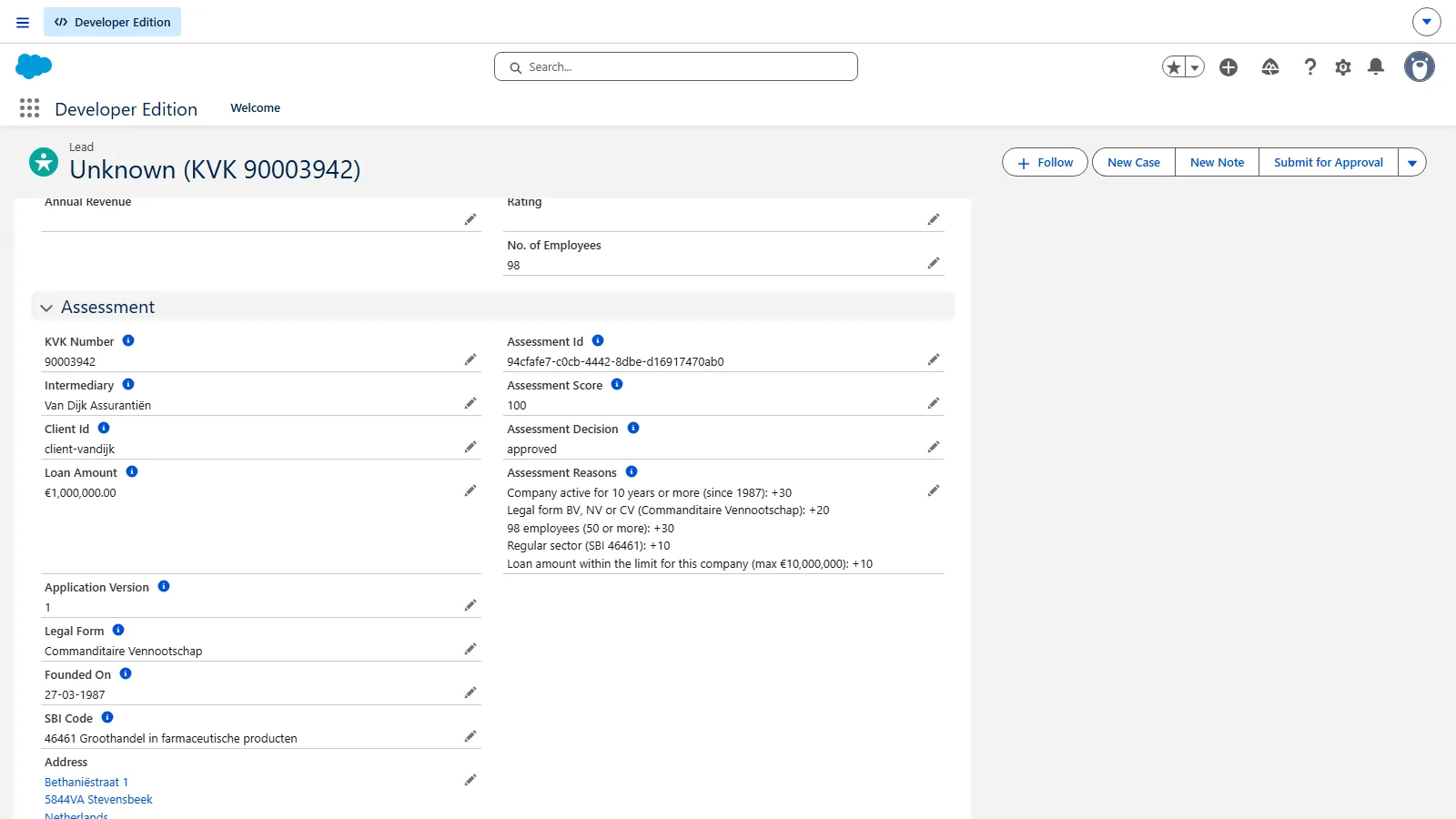Open Salesforce Trailhead guidance icon
1456x819 pixels.
(1270, 66)
